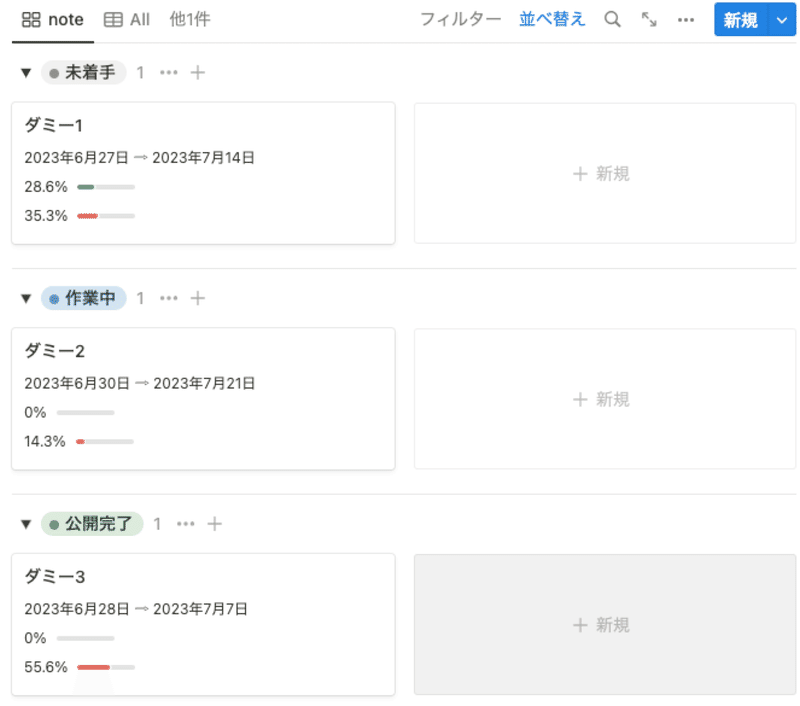Viewport: 800px width, 706px height.
Task: Click the 0% value on ダミー3 card
Action: (35, 638)
